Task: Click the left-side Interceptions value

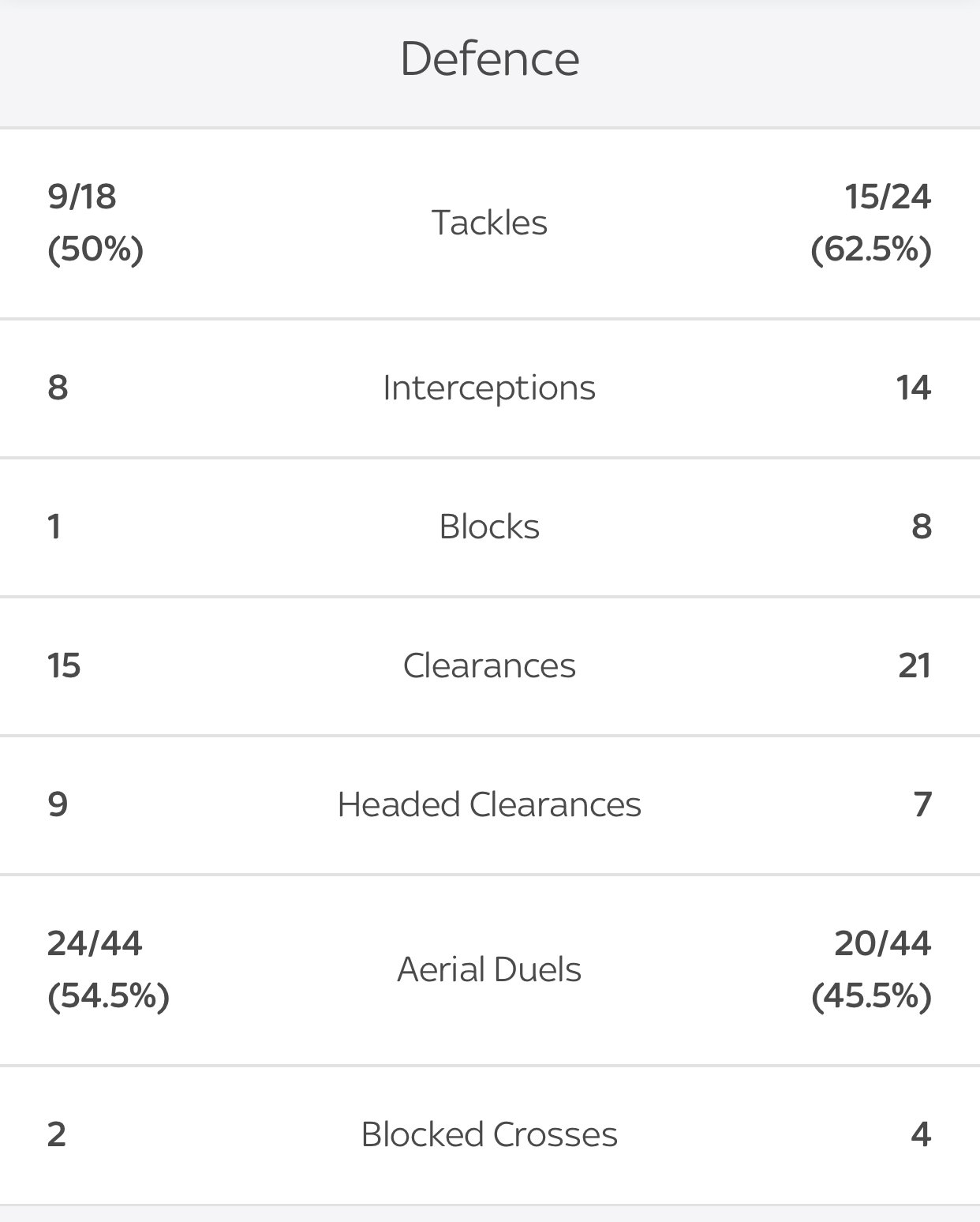Action: 58,388
